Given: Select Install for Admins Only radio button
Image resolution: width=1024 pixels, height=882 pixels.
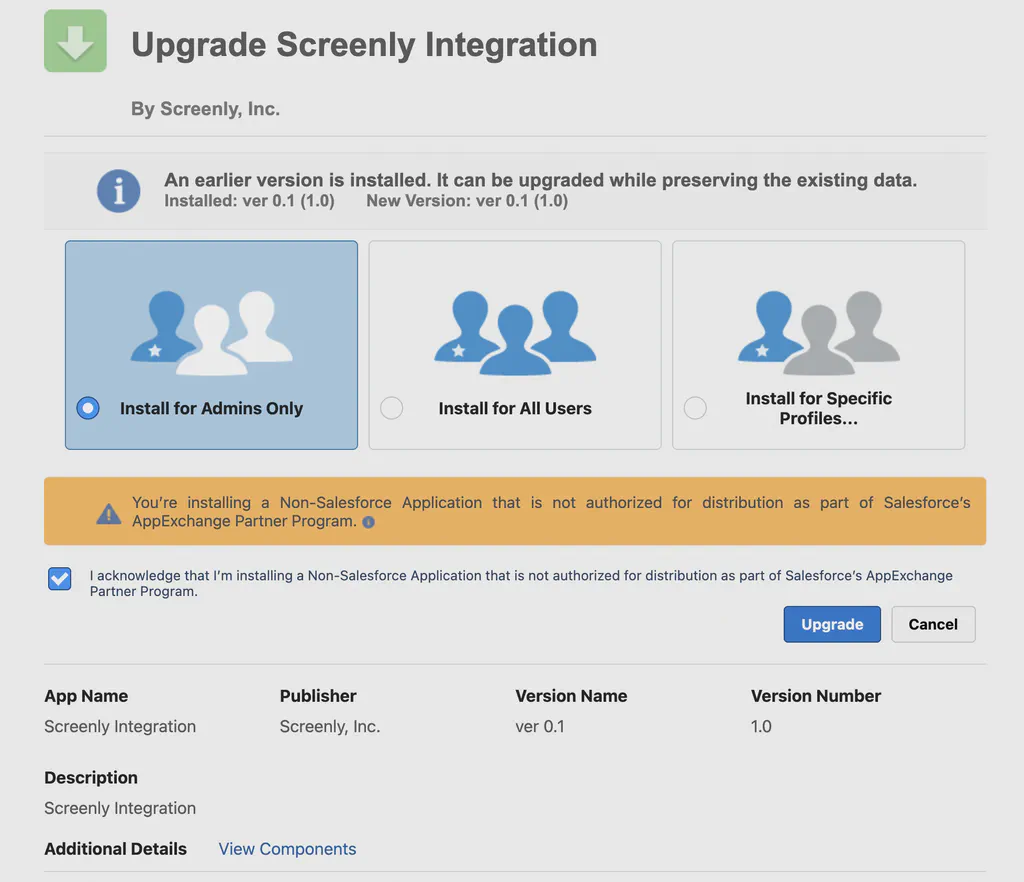Looking at the screenshot, I should point(88,408).
